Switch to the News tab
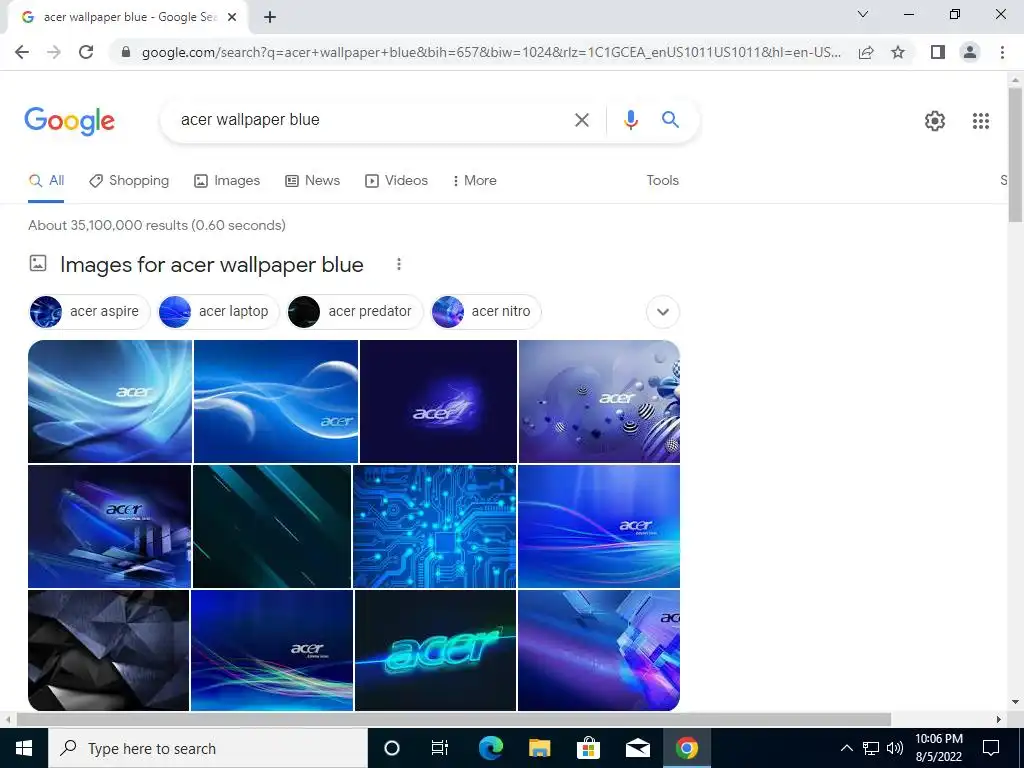 pos(312,181)
